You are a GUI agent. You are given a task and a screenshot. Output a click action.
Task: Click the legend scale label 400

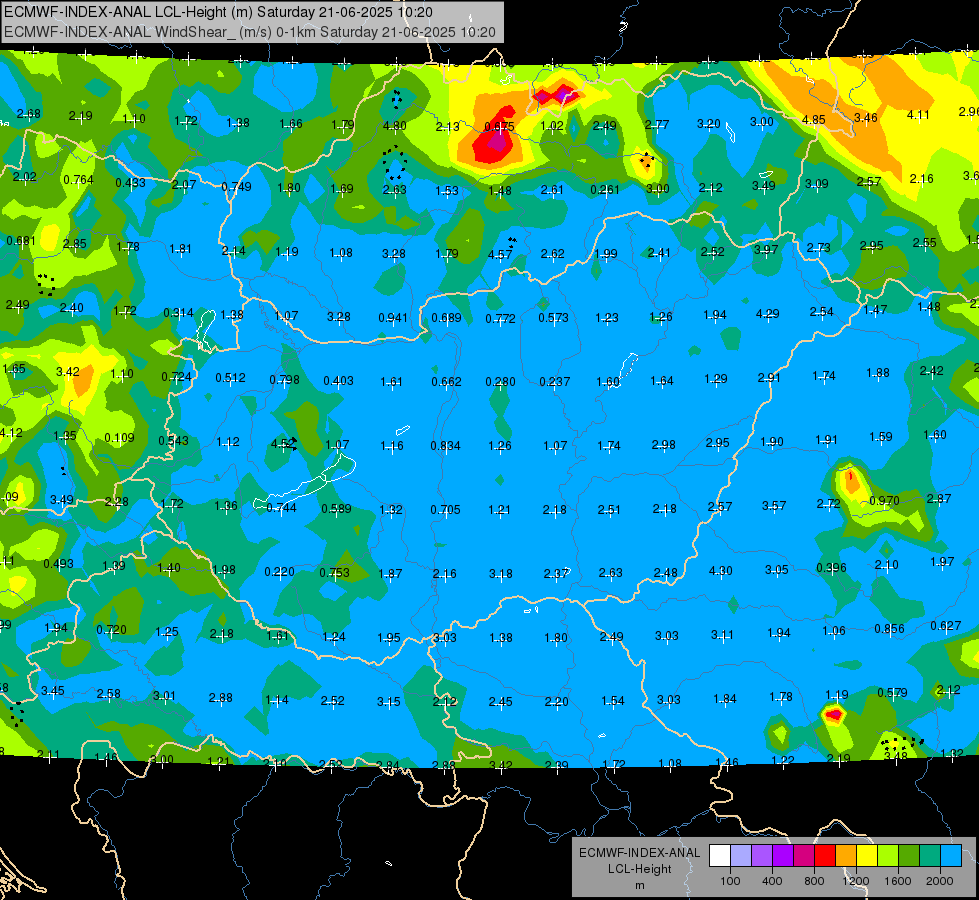tap(772, 881)
